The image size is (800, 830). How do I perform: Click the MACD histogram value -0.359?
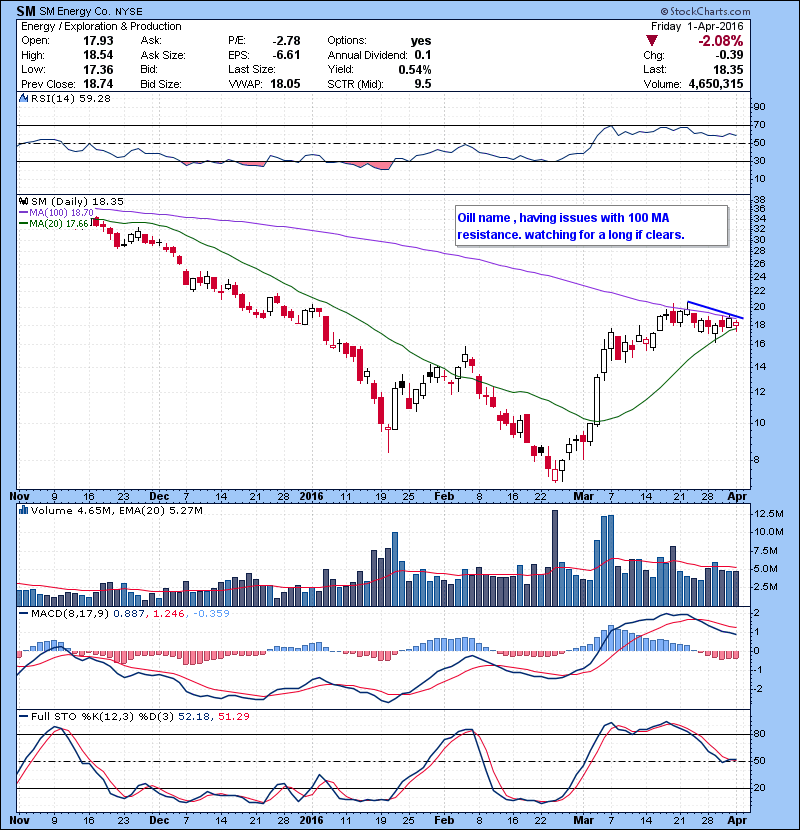211,614
